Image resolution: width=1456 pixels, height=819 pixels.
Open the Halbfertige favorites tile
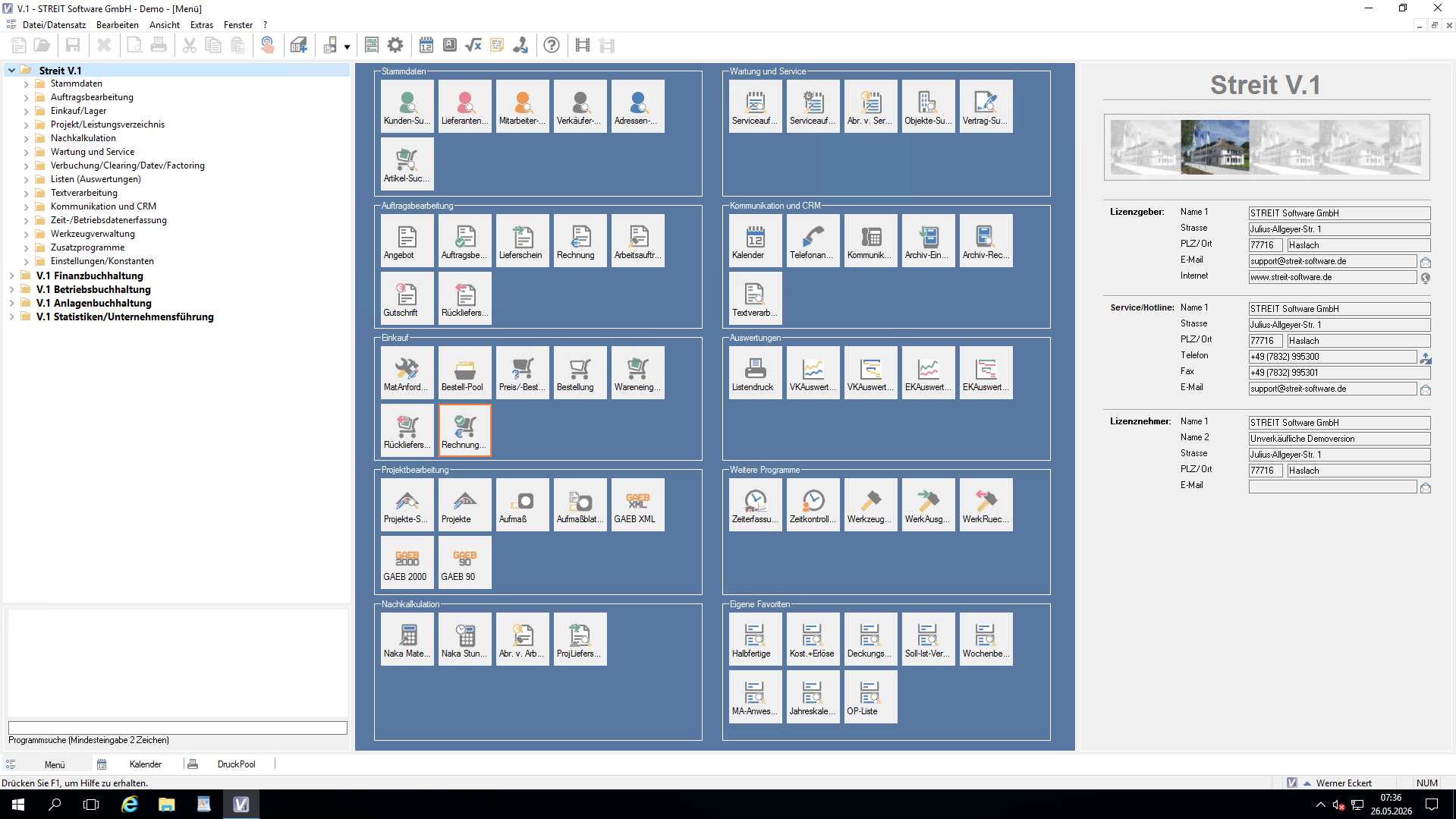(756, 639)
